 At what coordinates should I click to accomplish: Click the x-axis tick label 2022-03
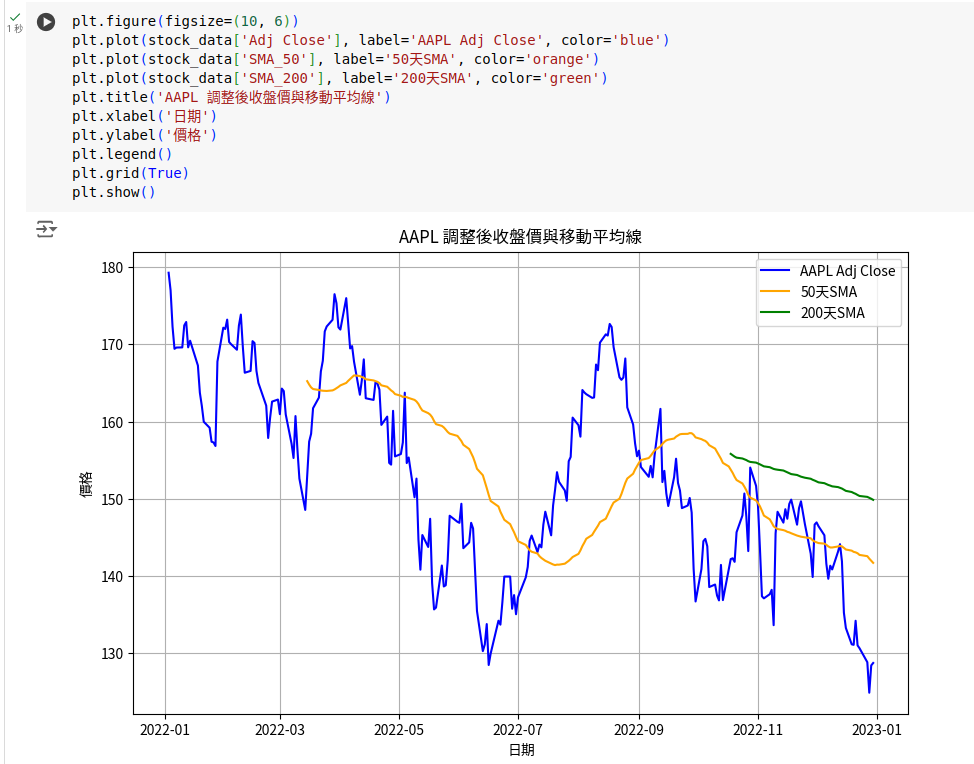[280, 730]
